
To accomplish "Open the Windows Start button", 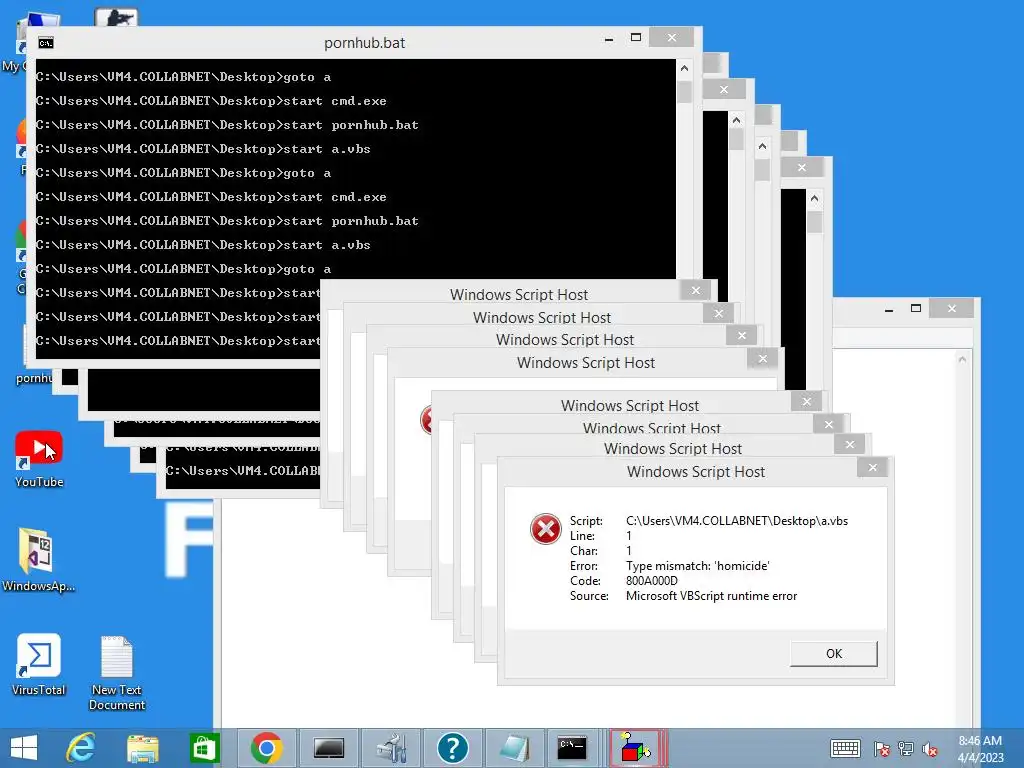I will click(x=24, y=748).
